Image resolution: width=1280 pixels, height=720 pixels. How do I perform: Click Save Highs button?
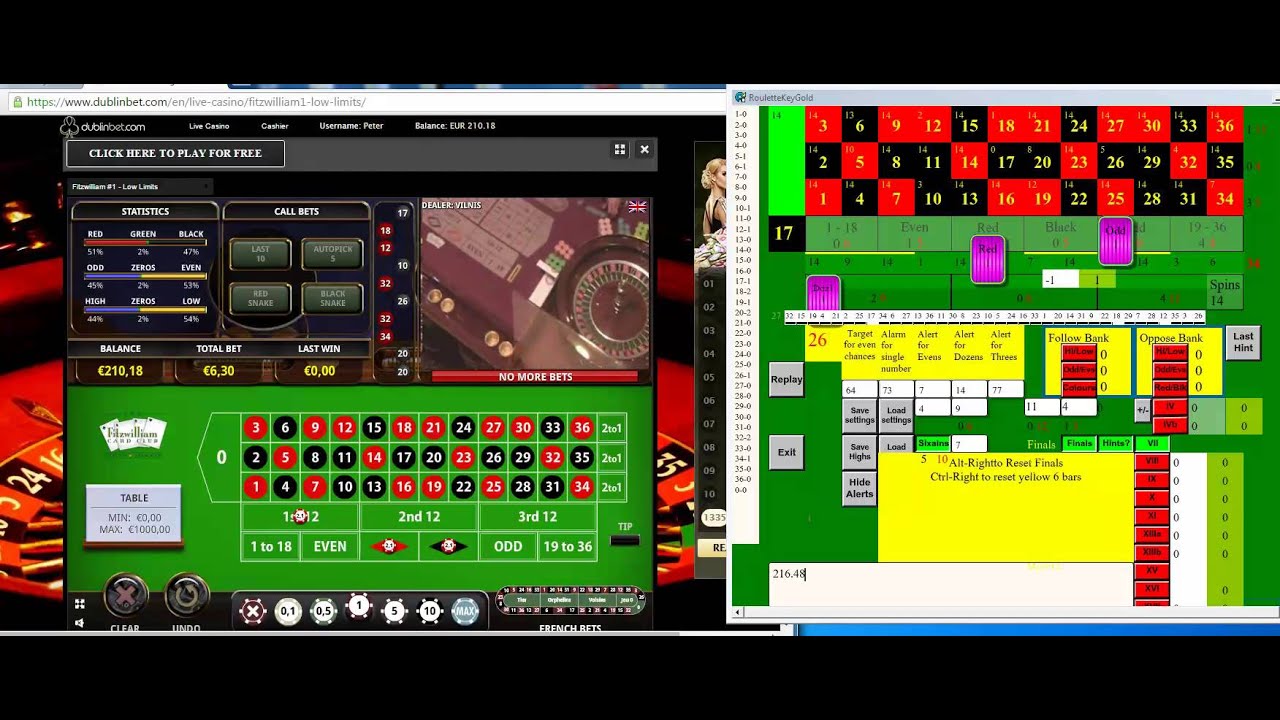860,452
